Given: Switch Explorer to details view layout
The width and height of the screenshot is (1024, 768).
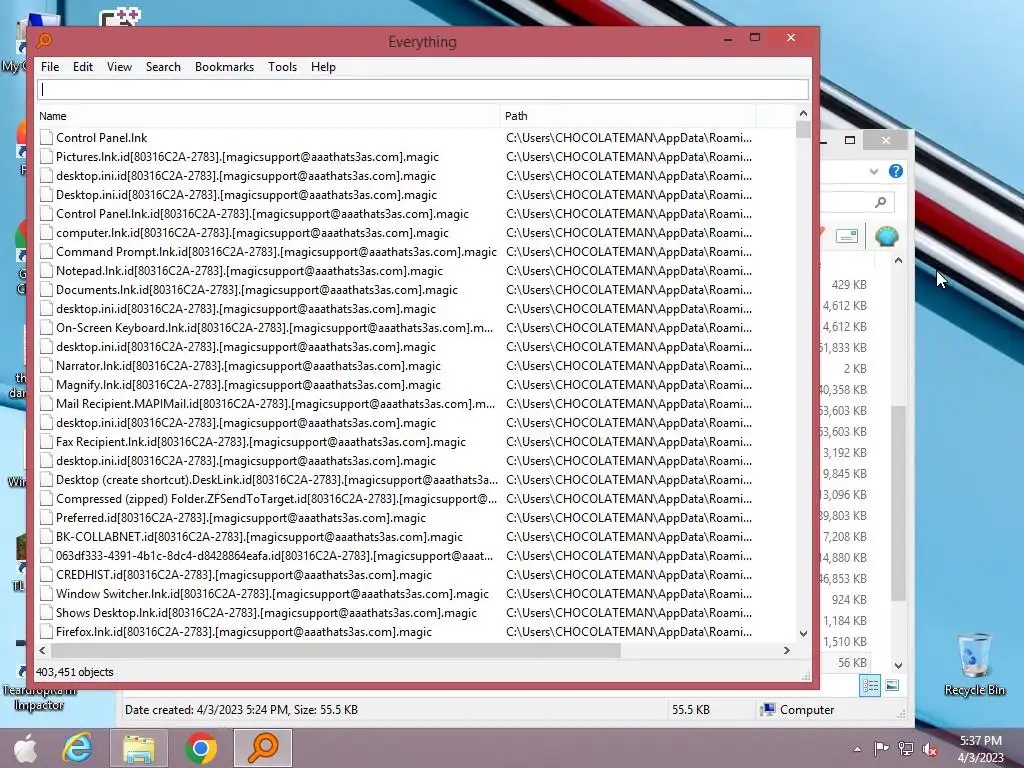Looking at the screenshot, I should 870,686.
